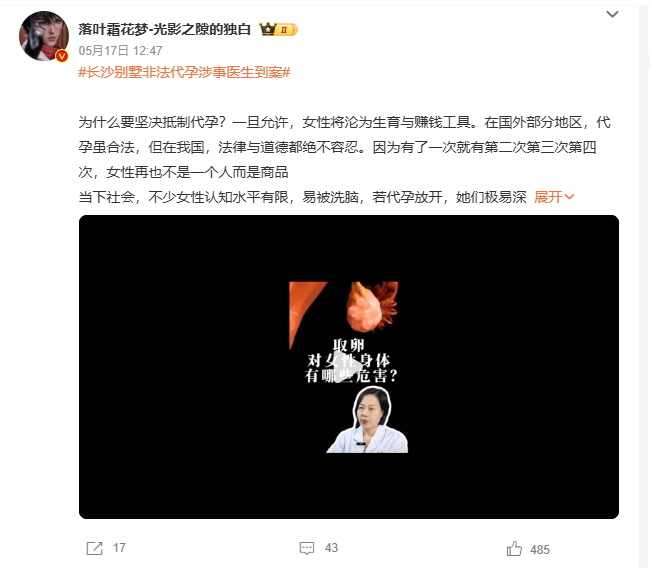Open the post options chevron menu
This screenshot has height=568, width=650.
pyautogui.click(x=612, y=14)
